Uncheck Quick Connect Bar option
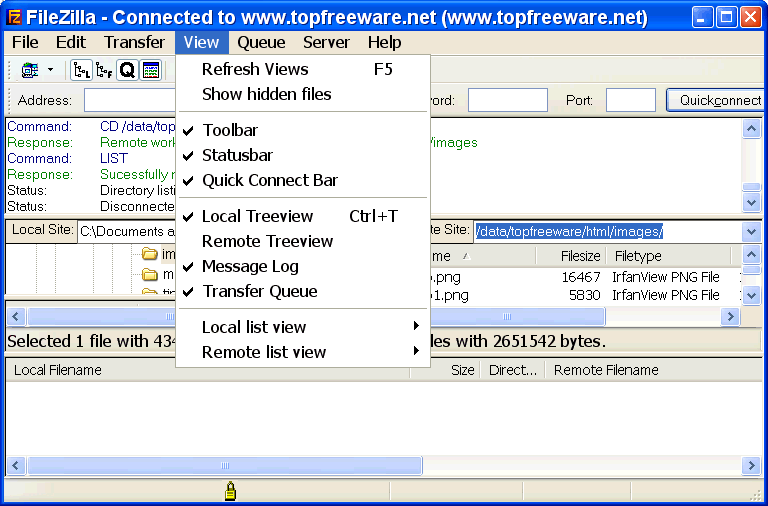Viewport: 768px width, 506px height. pos(303,180)
